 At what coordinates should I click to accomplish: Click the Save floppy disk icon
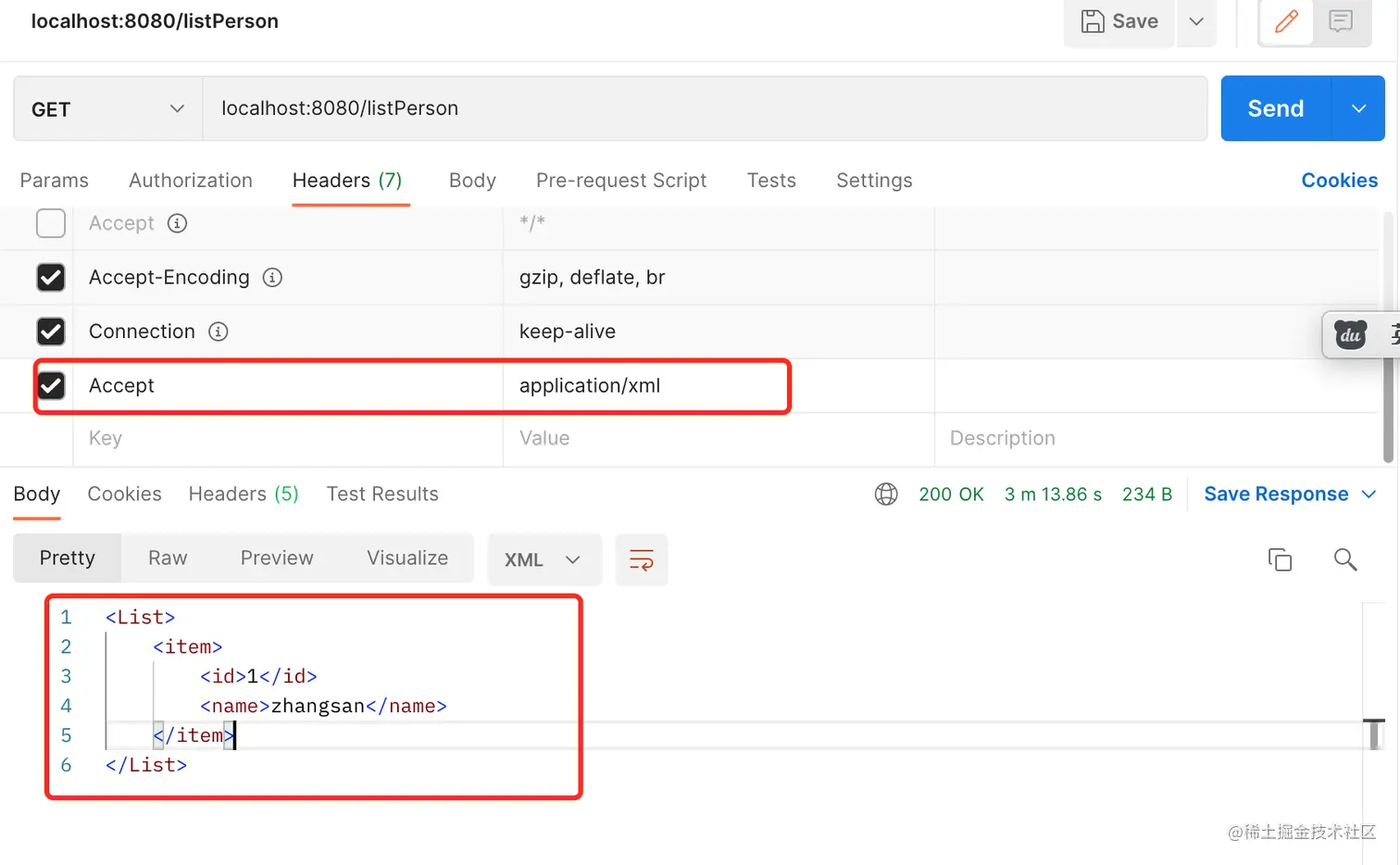coord(1093,21)
